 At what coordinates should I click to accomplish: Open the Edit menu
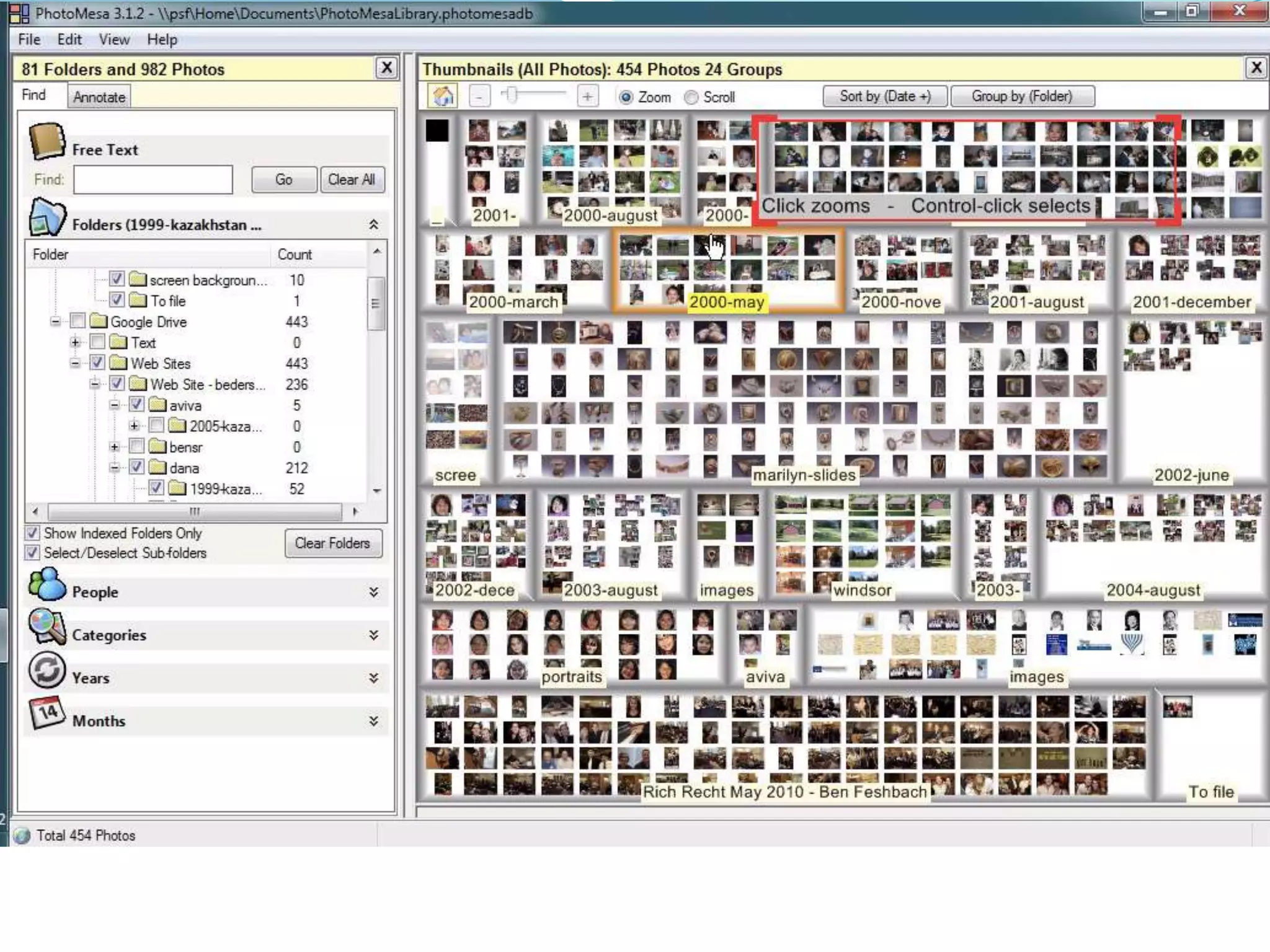[x=69, y=40]
